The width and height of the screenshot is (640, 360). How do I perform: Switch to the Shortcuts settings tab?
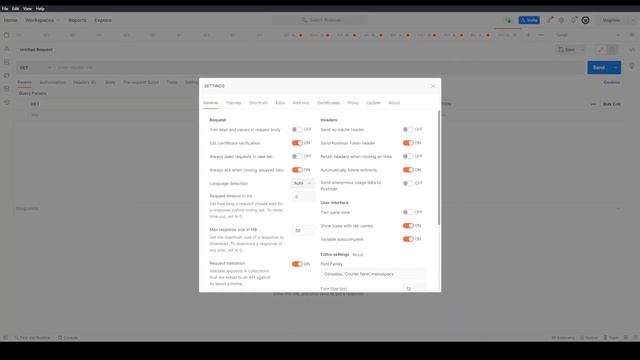click(258, 103)
